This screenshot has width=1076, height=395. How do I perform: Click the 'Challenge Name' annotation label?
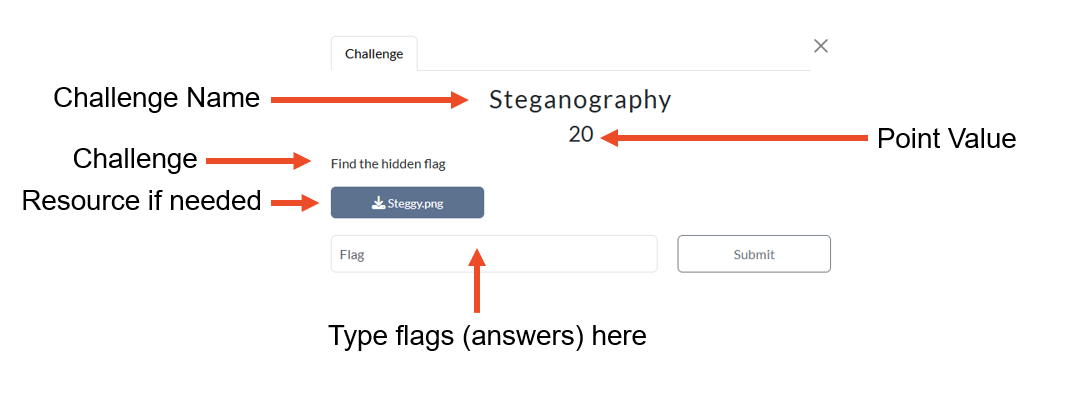(156, 98)
